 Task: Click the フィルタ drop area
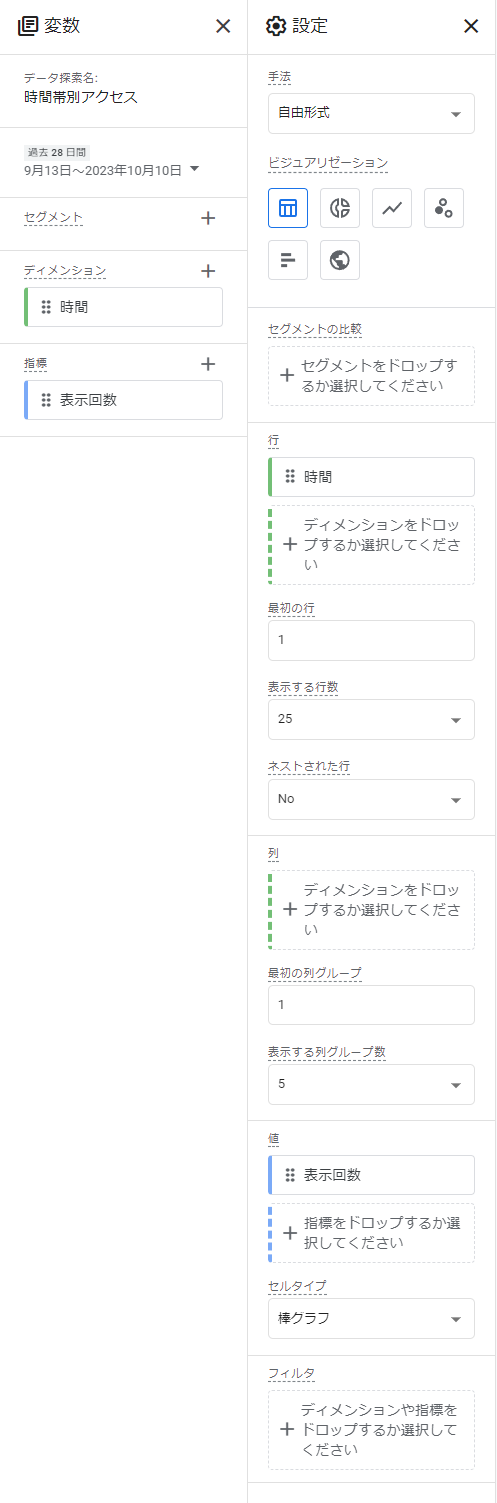(x=371, y=1430)
